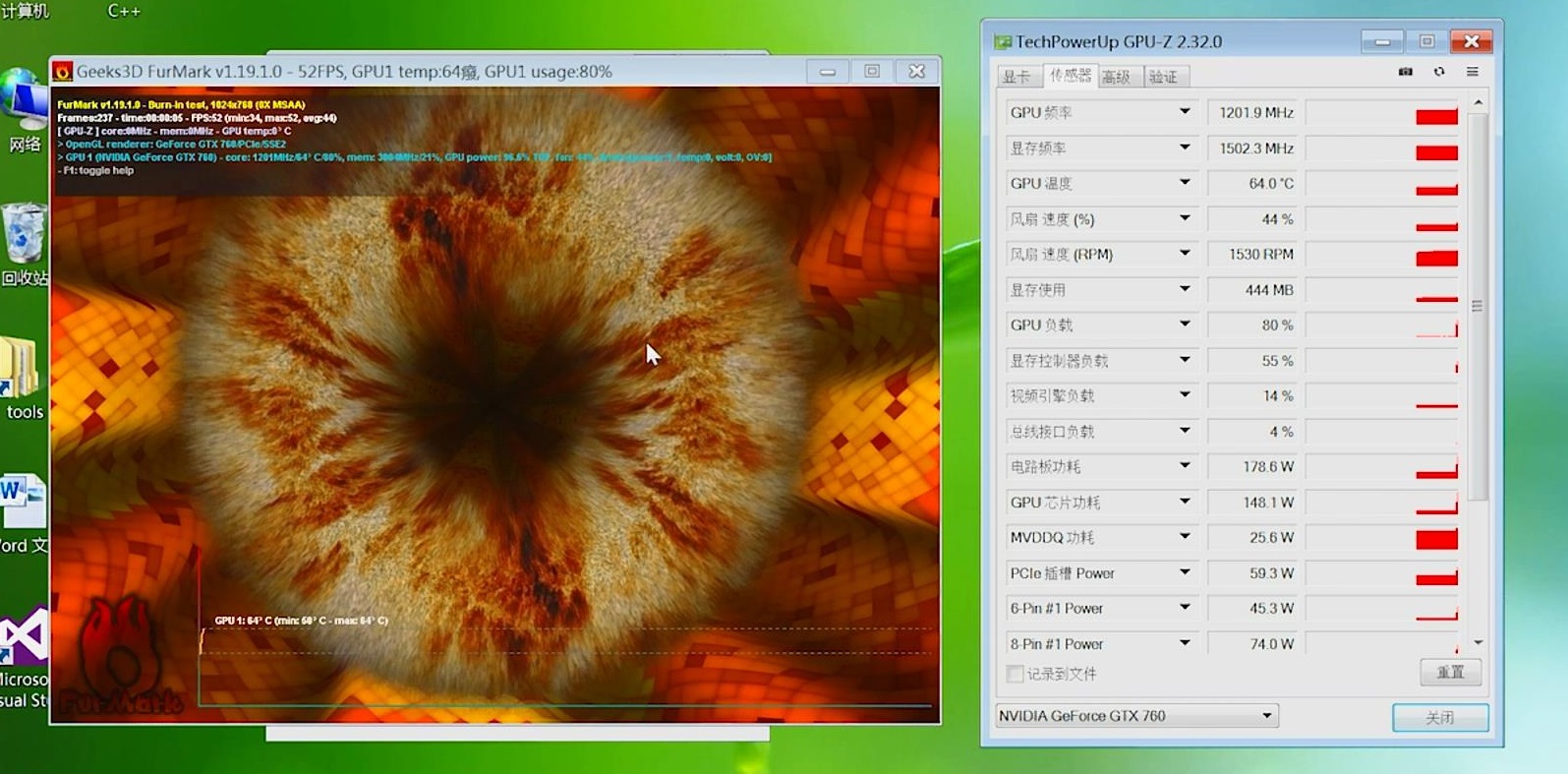Image resolution: width=1568 pixels, height=774 pixels.
Task: Expand the 8-Pin #1 Power dropdown arrow
Action: coord(1185,643)
